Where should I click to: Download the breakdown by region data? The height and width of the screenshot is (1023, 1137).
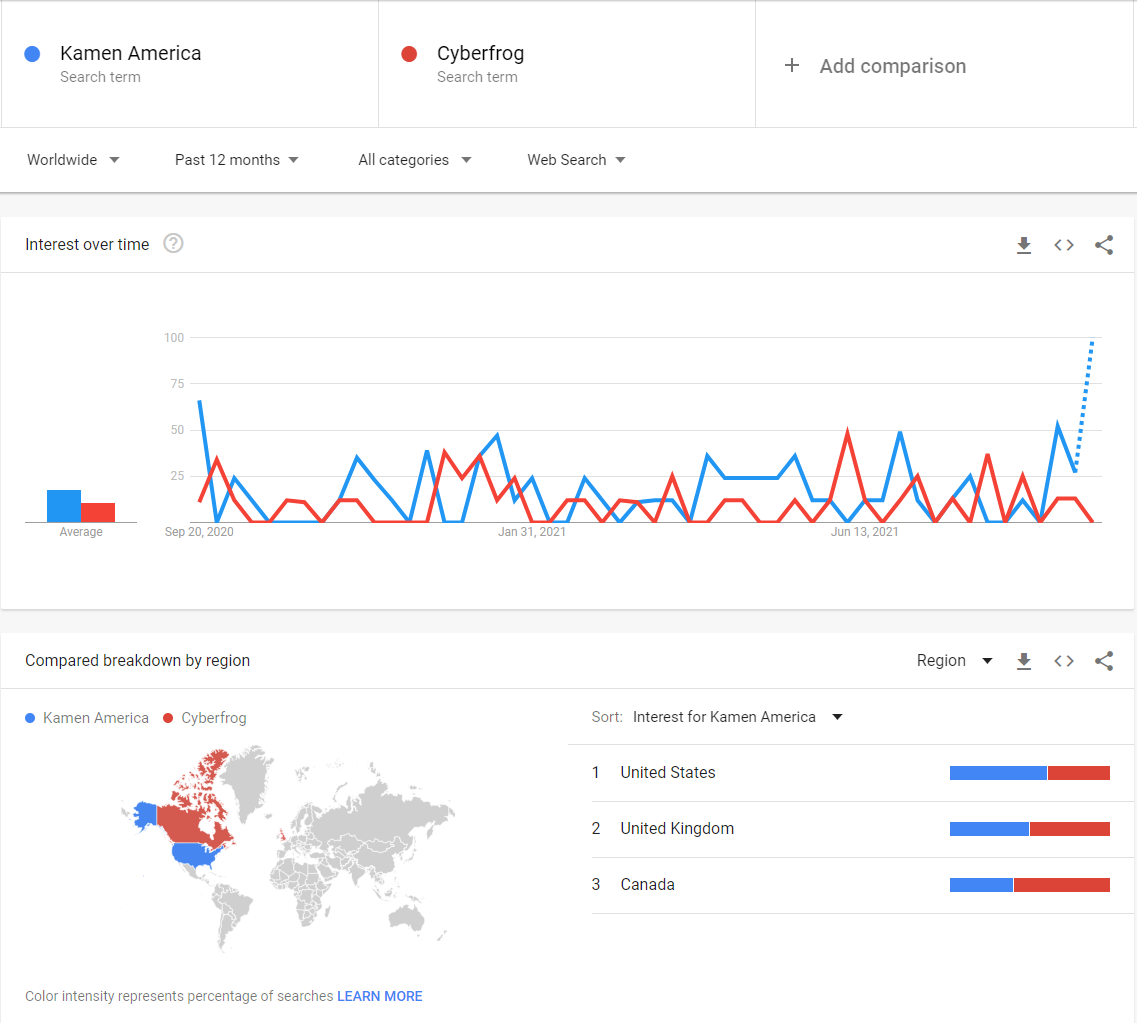point(1023,660)
